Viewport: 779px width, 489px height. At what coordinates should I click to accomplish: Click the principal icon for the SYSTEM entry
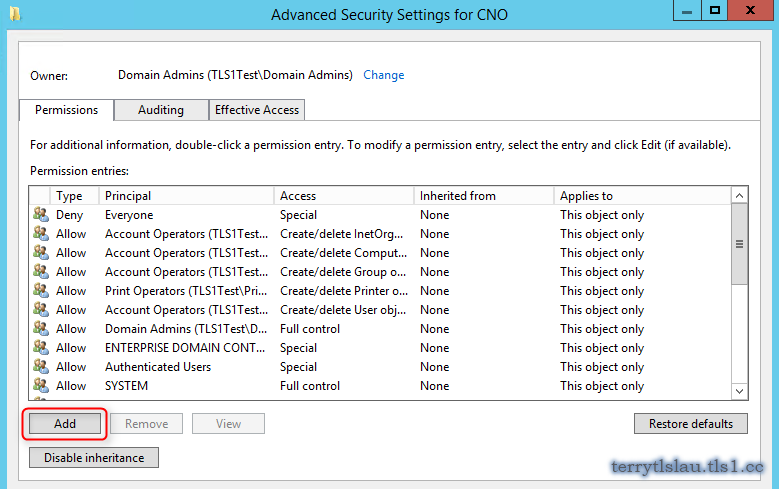coord(40,386)
